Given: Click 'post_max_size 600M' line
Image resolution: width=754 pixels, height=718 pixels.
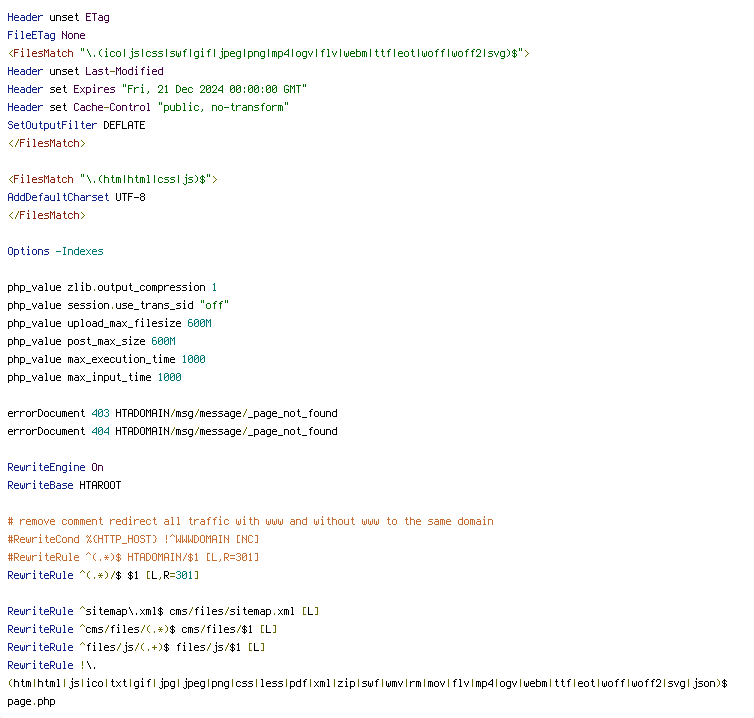Looking at the screenshot, I should click(91, 341).
